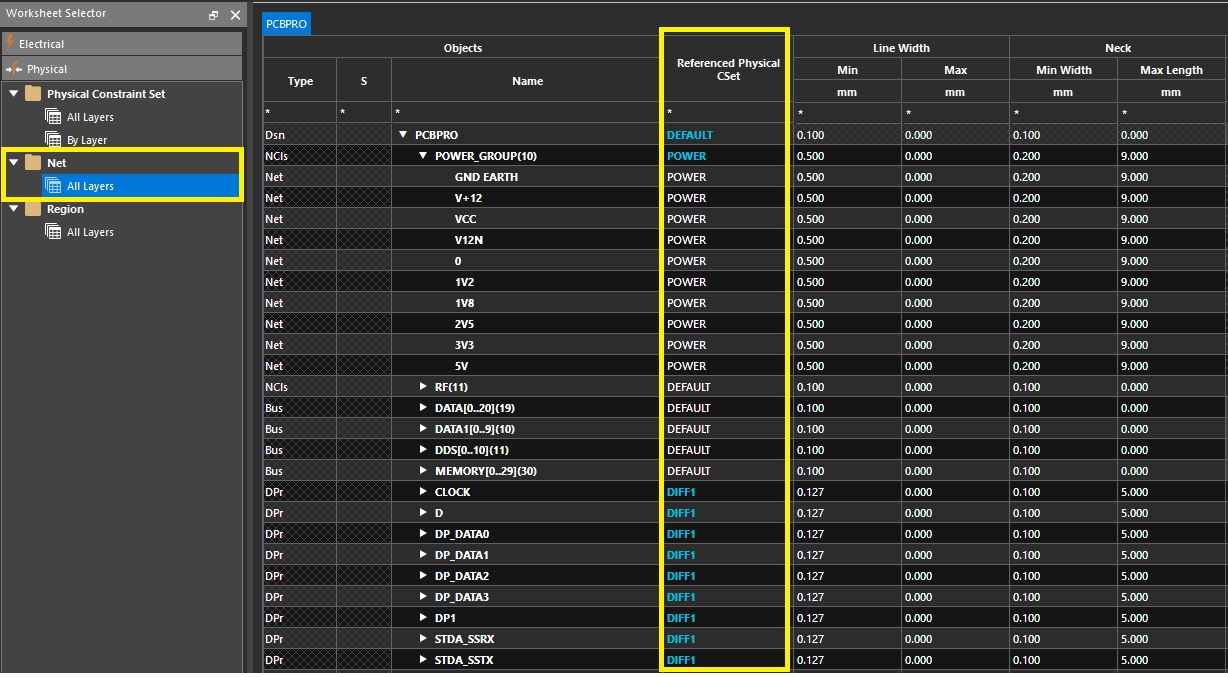Click the Name column filter field
The height and width of the screenshot is (677, 1228).
pos(527,113)
